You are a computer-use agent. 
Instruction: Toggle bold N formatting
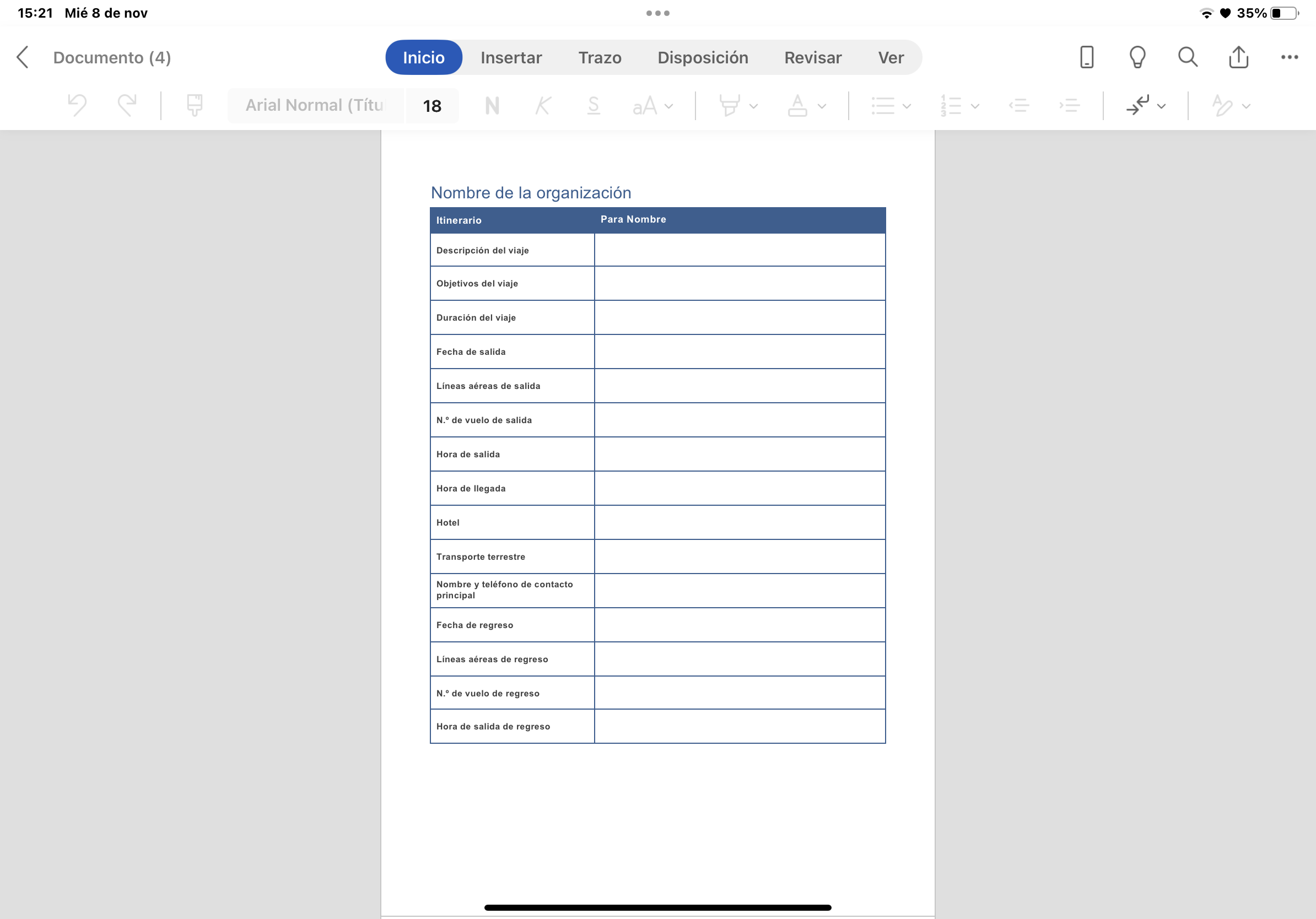point(492,105)
